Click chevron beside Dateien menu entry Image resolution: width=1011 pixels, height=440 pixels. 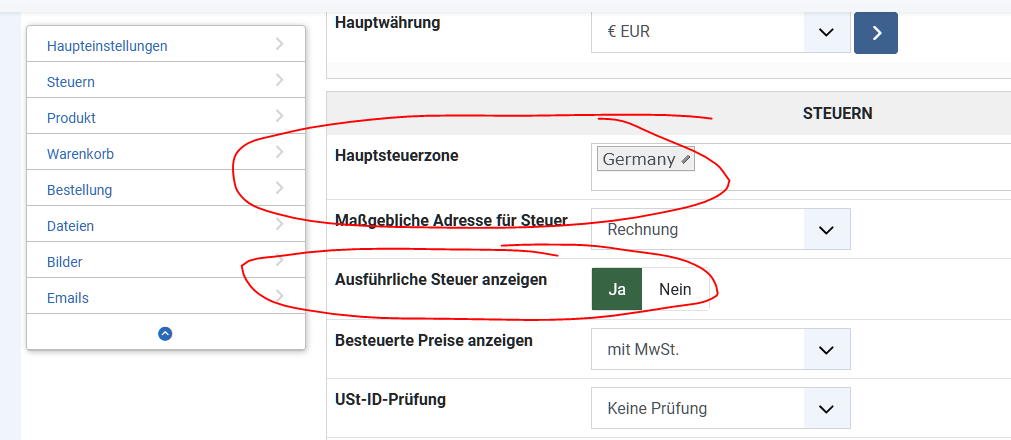coord(279,224)
